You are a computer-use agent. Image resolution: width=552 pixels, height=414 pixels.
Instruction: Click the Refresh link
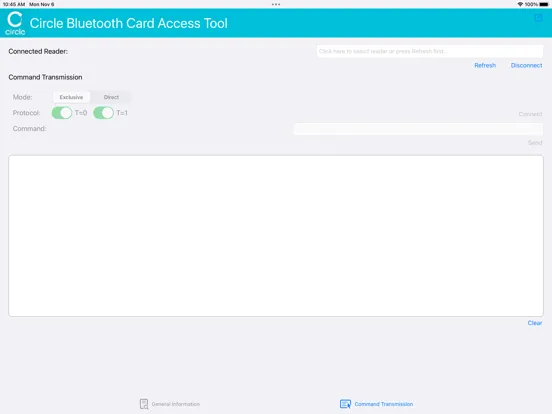click(485, 65)
